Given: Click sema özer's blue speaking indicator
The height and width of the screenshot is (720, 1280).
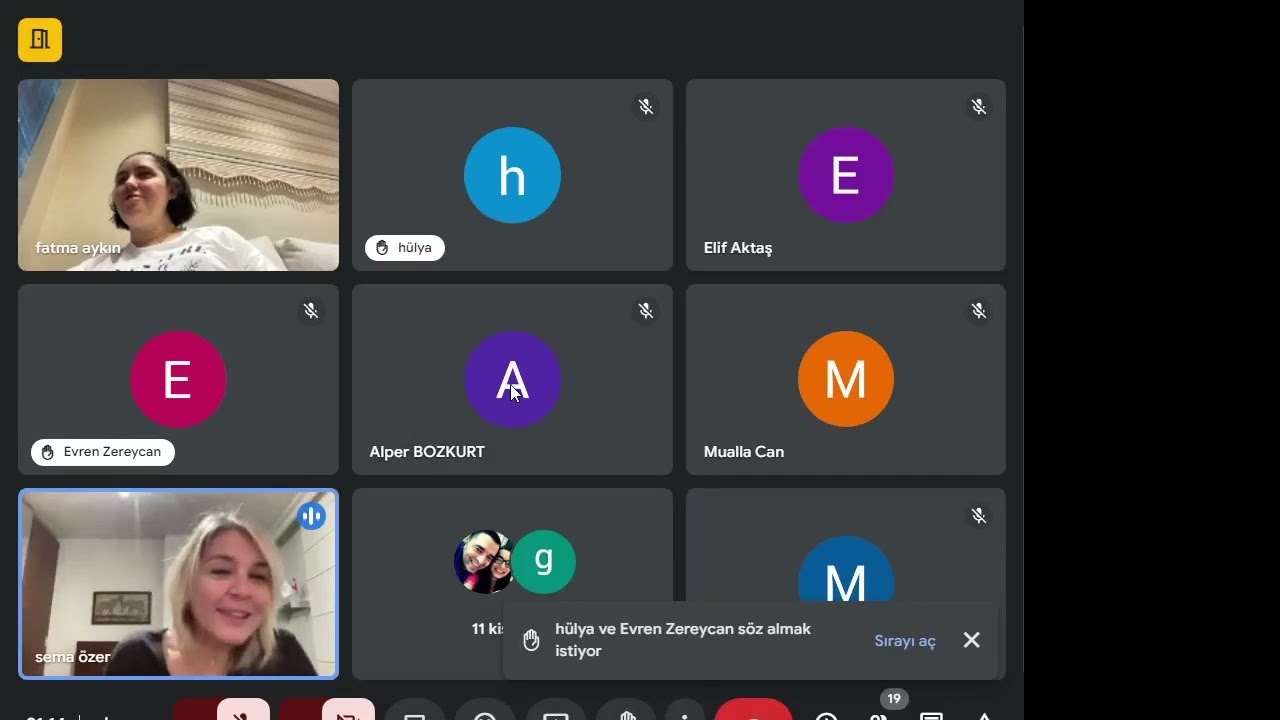Looking at the screenshot, I should [312, 516].
